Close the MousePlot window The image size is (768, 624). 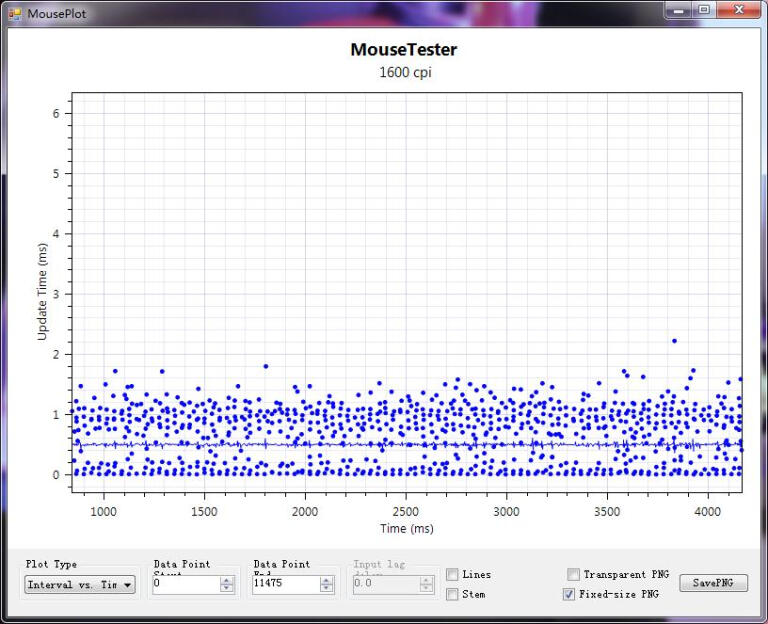pyautogui.click(x=740, y=10)
